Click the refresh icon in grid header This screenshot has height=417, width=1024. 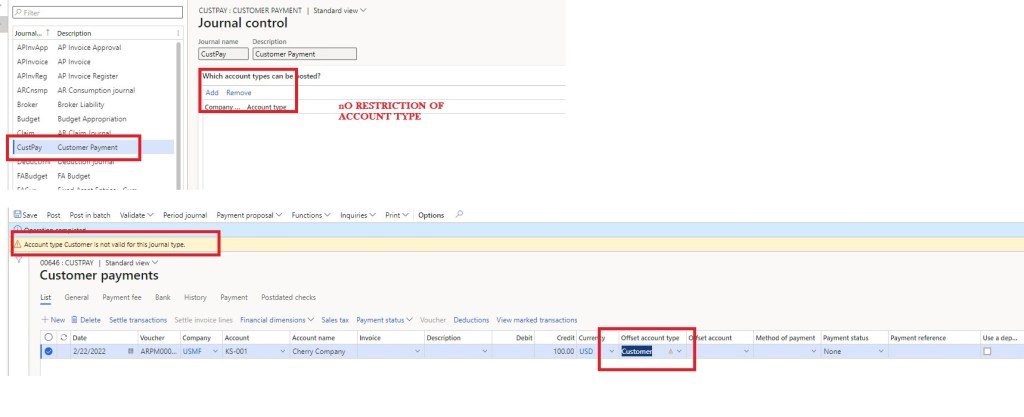coord(63,338)
